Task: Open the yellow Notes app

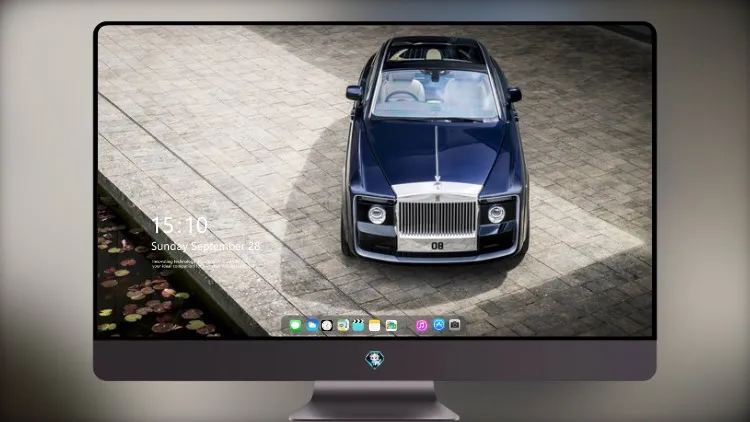Action: (375, 325)
